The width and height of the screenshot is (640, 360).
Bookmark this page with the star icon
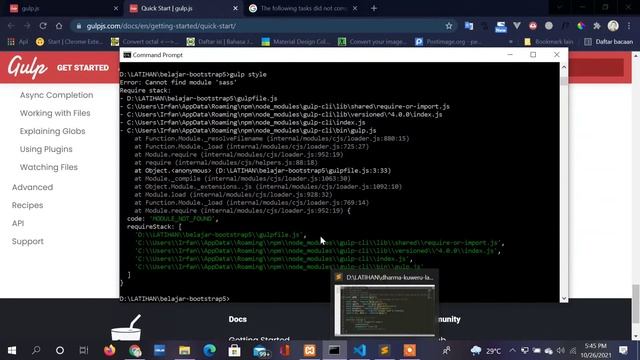click(x=449, y=26)
